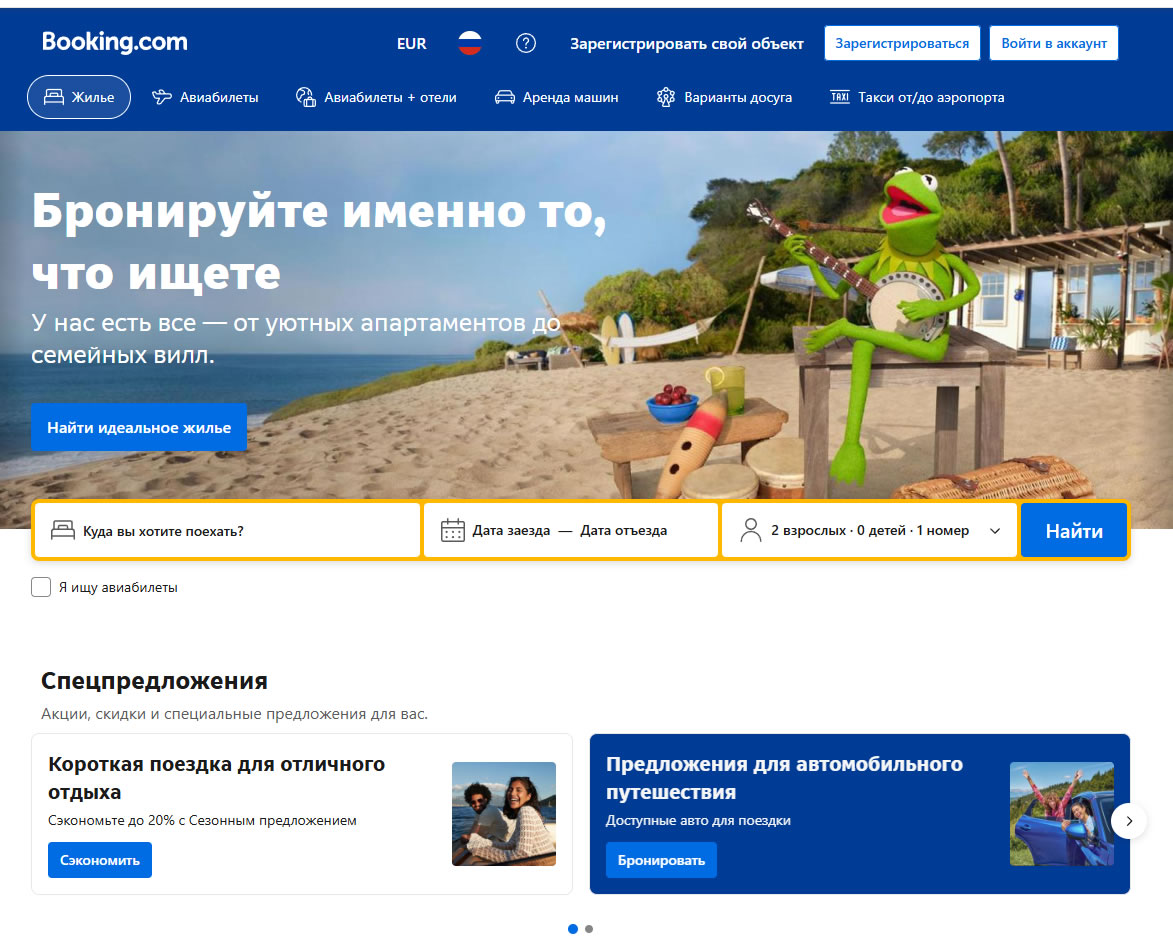The height and width of the screenshot is (942, 1173).
Task: Open 'Варианты досуга' tab
Action: coord(723,97)
